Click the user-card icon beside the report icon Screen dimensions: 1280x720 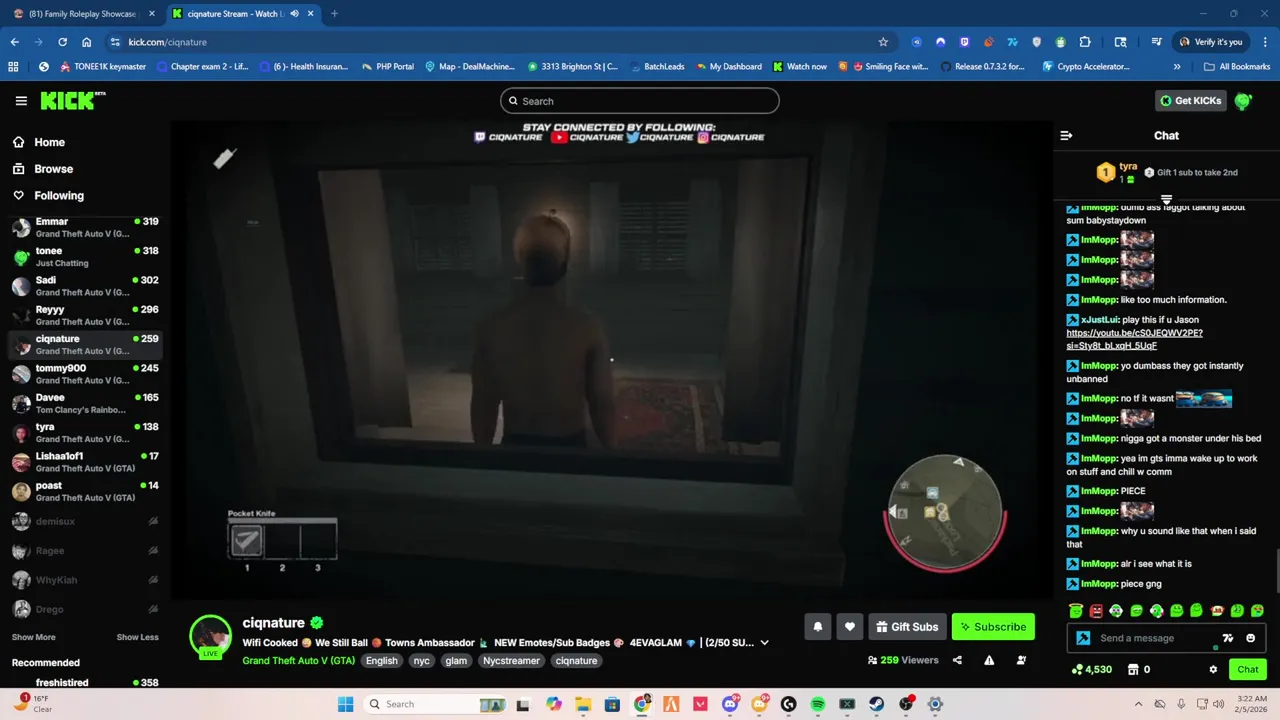[1021, 660]
